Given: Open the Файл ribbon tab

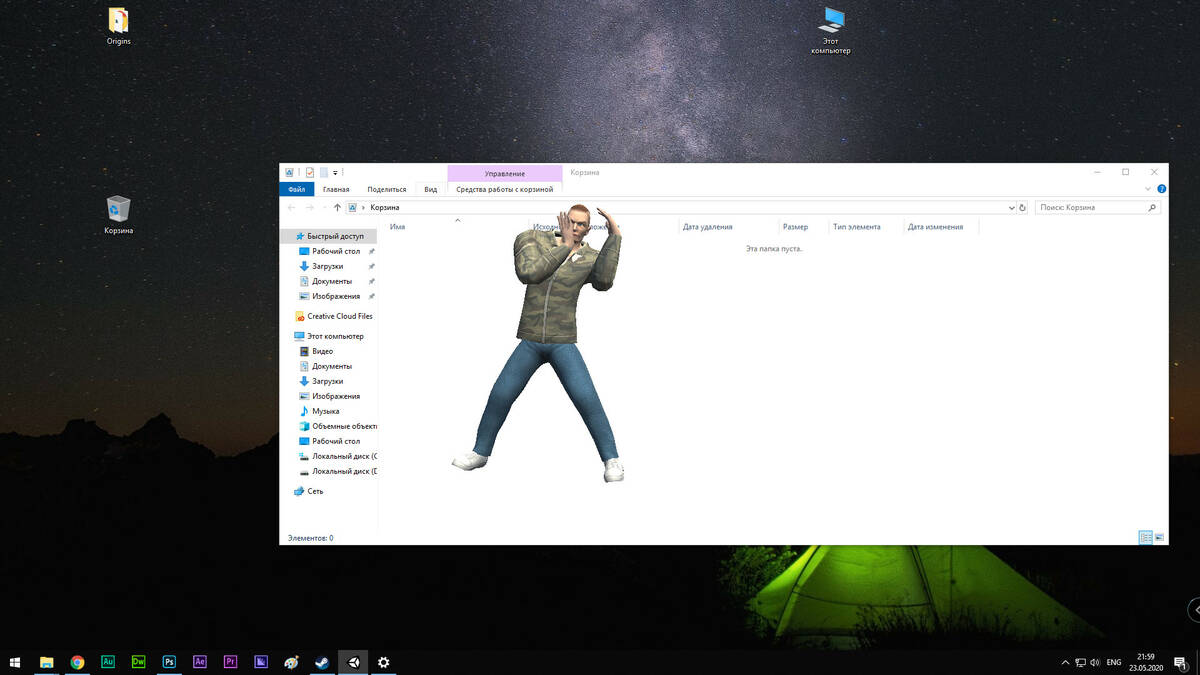Looking at the screenshot, I should point(297,189).
